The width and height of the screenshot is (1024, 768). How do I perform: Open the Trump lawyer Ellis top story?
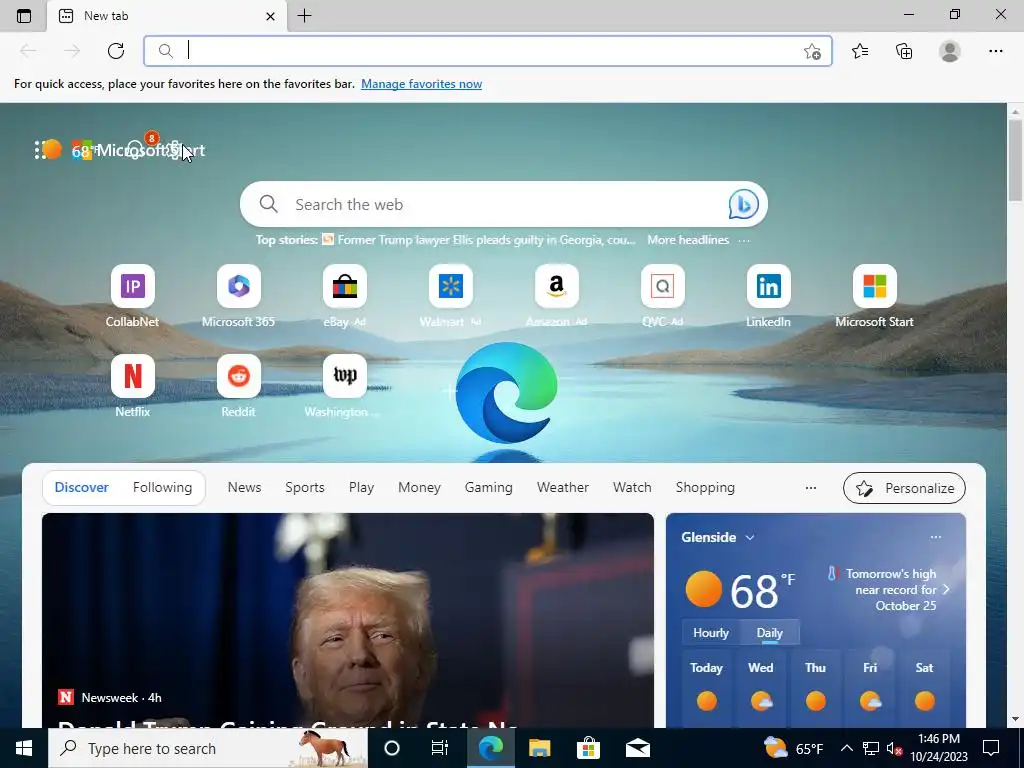pos(486,240)
